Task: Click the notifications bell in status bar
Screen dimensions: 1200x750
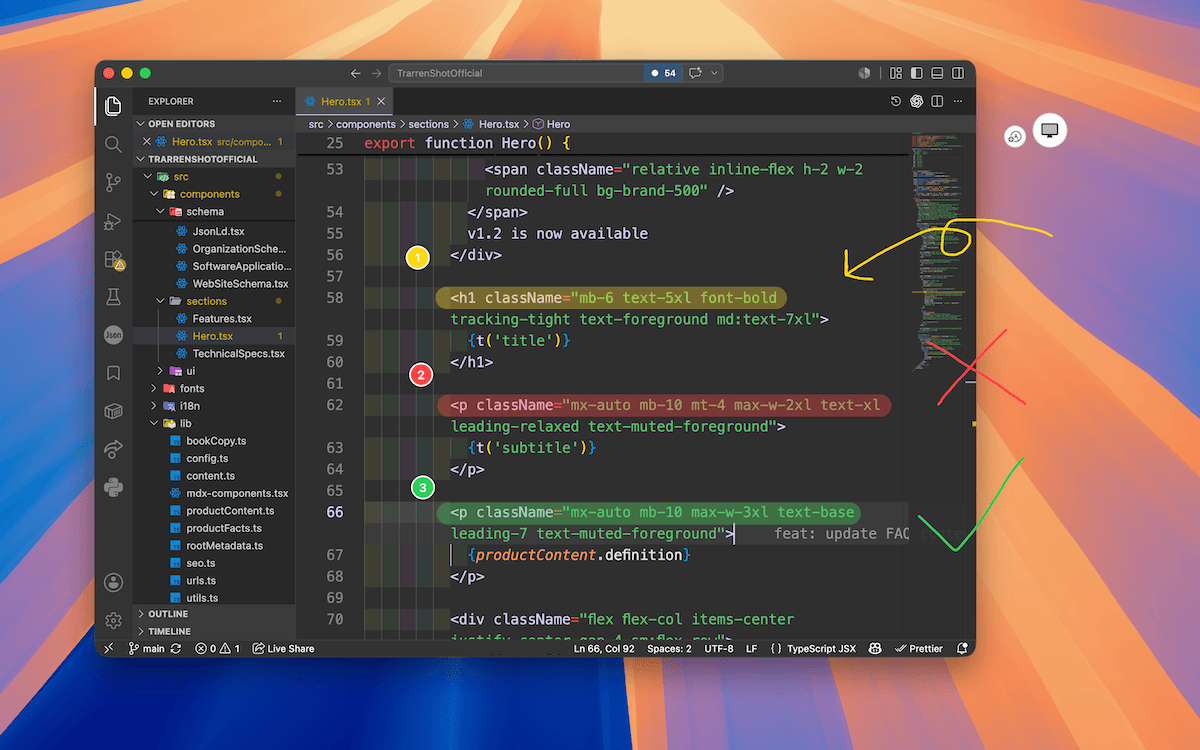Action: 962,648
